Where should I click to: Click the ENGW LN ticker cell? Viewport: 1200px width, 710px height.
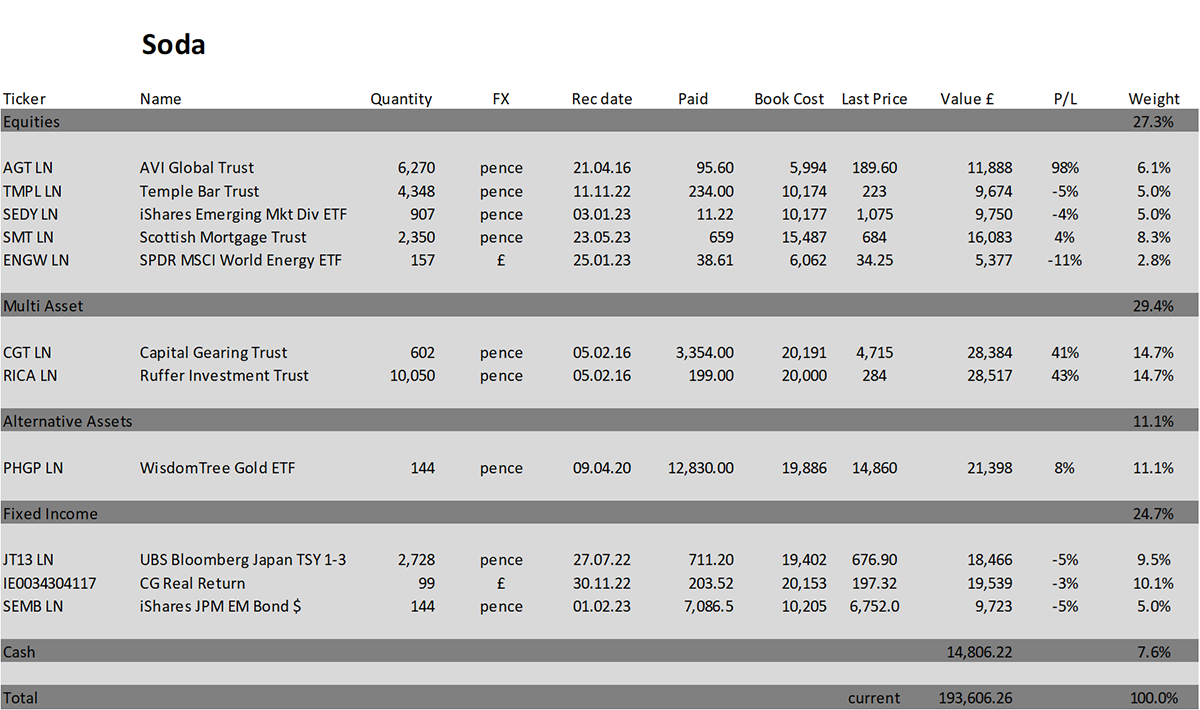tap(36, 260)
